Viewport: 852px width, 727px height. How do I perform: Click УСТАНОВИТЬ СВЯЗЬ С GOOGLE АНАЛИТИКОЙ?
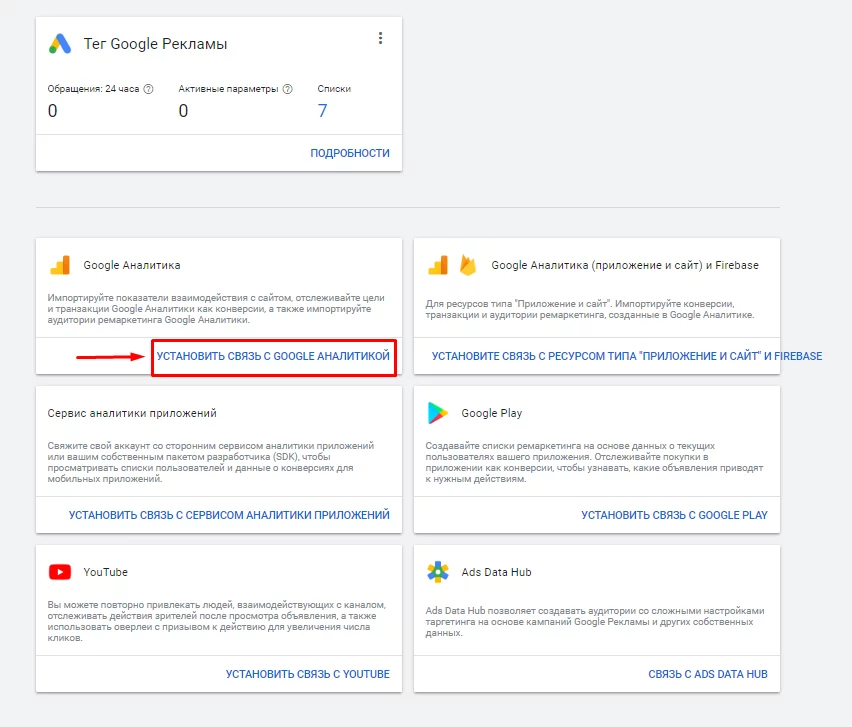pyautogui.click(x=273, y=356)
